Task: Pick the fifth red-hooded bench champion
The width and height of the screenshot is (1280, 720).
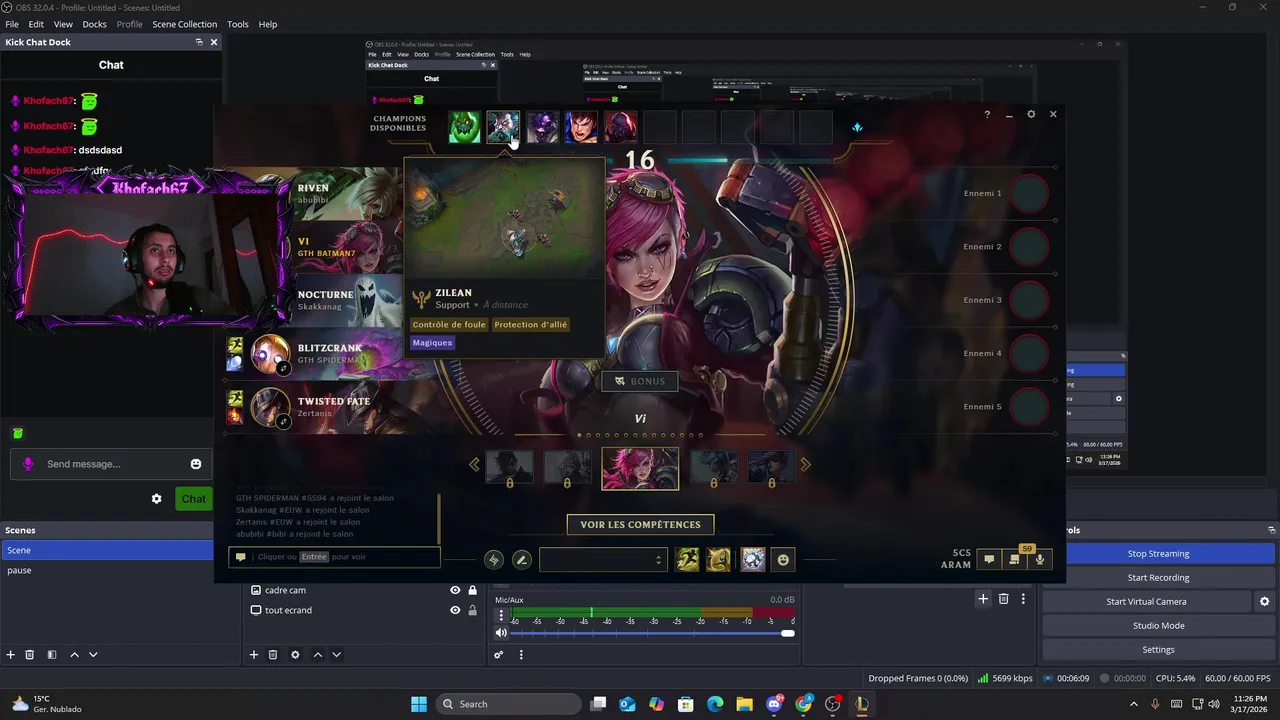Action: pos(620,127)
